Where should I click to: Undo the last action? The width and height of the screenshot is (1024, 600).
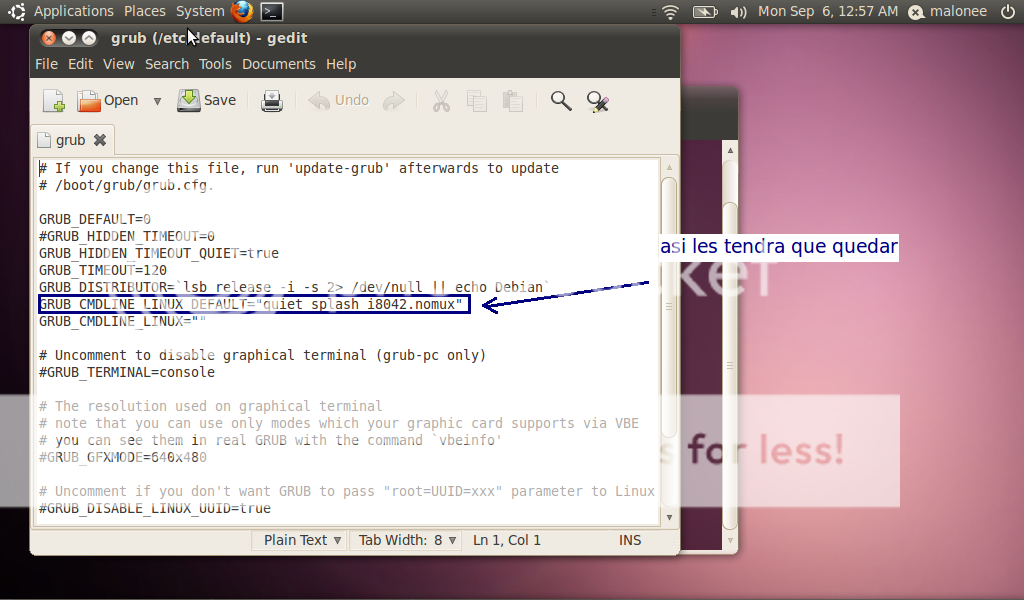(x=338, y=101)
